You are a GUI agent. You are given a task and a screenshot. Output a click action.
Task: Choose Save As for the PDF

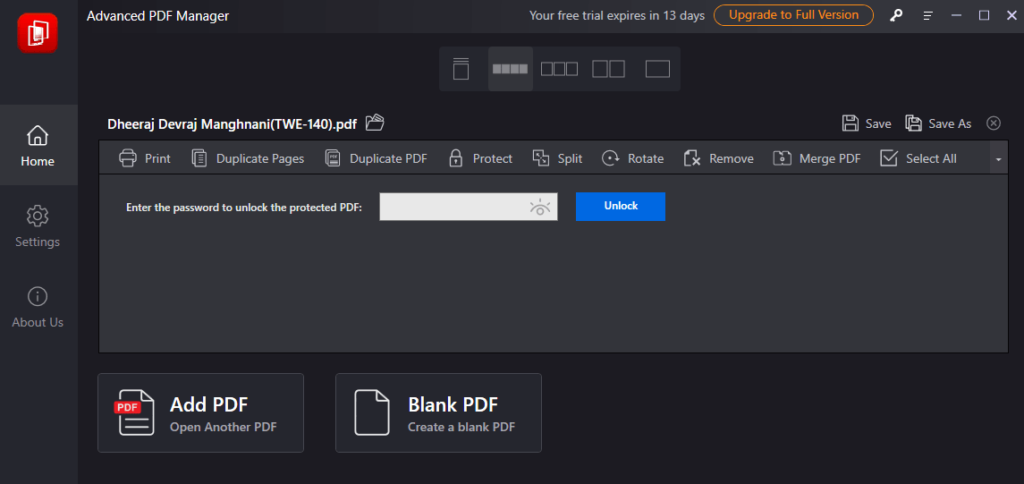click(x=938, y=123)
